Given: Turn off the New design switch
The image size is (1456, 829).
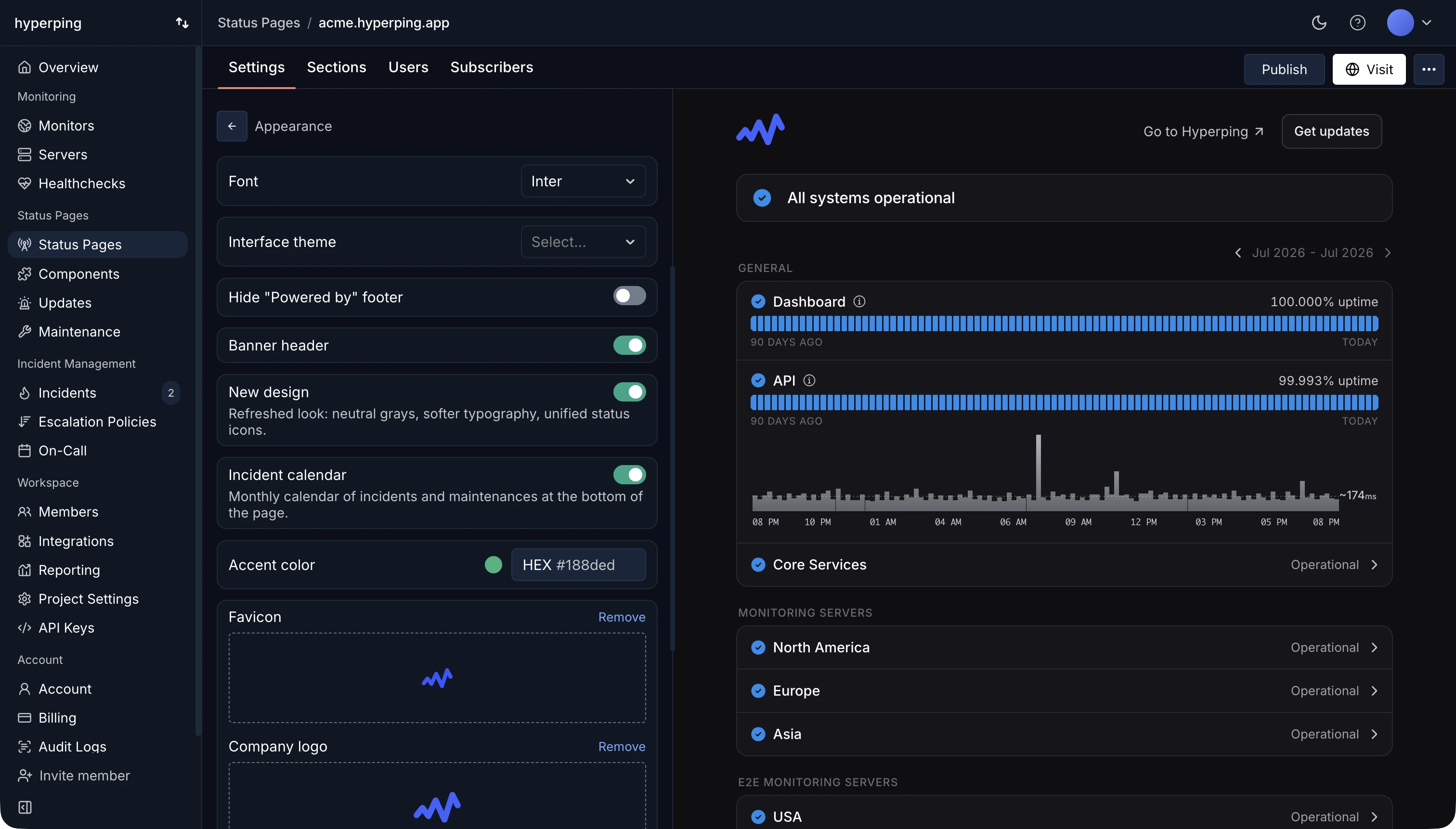Looking at the screenshot, I should [629, 392].
